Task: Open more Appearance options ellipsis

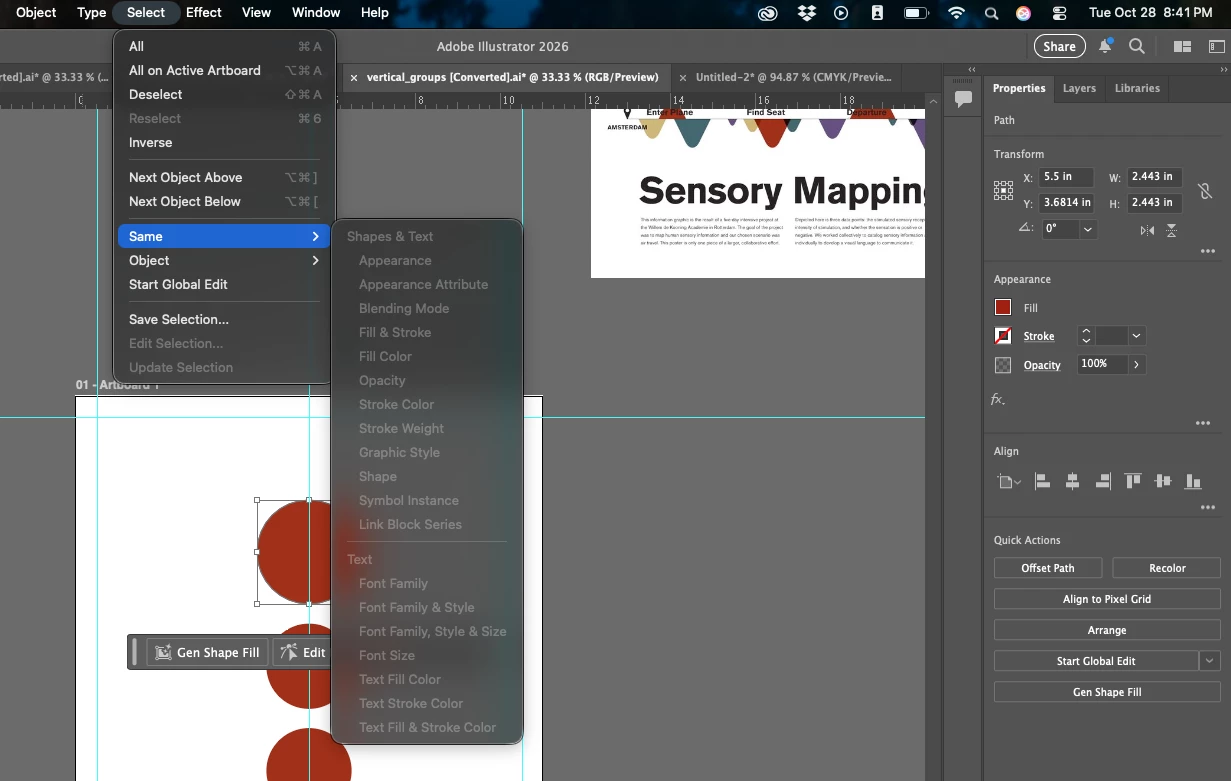Action: click(1203, 424)
